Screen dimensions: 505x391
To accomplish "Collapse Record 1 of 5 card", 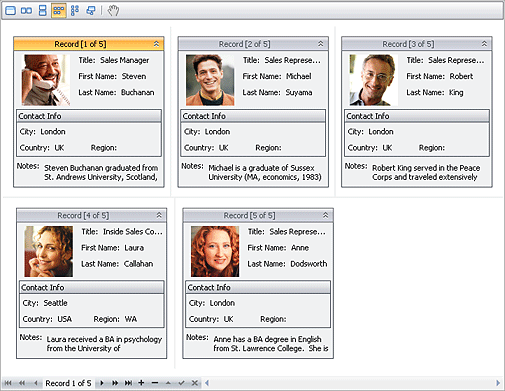I will (156, 44).
